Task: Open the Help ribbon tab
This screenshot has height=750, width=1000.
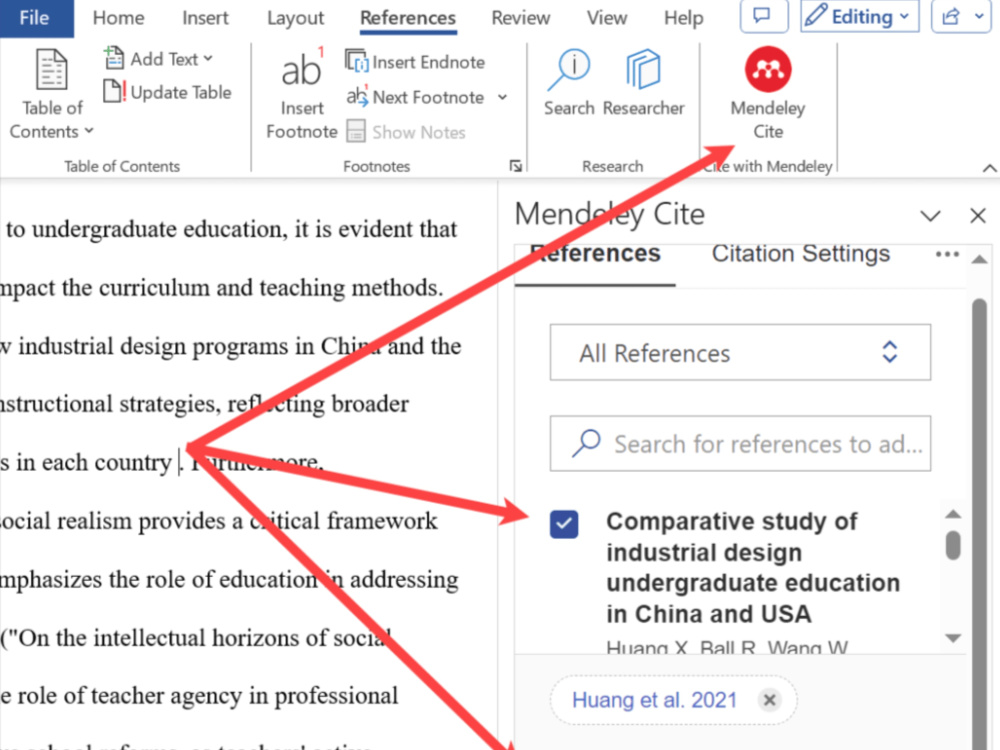Action: click(x=684, y=18)
